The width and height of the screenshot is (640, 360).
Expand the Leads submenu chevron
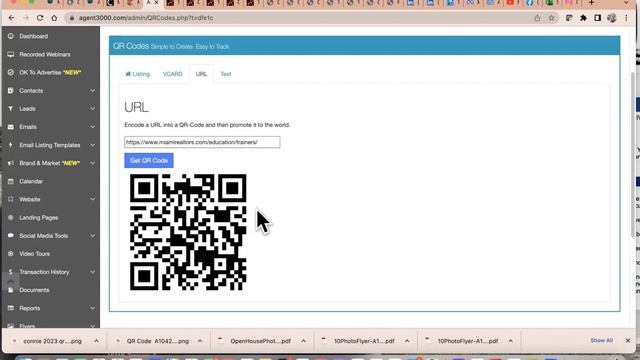pyautogui.click(x=93, y=109)
